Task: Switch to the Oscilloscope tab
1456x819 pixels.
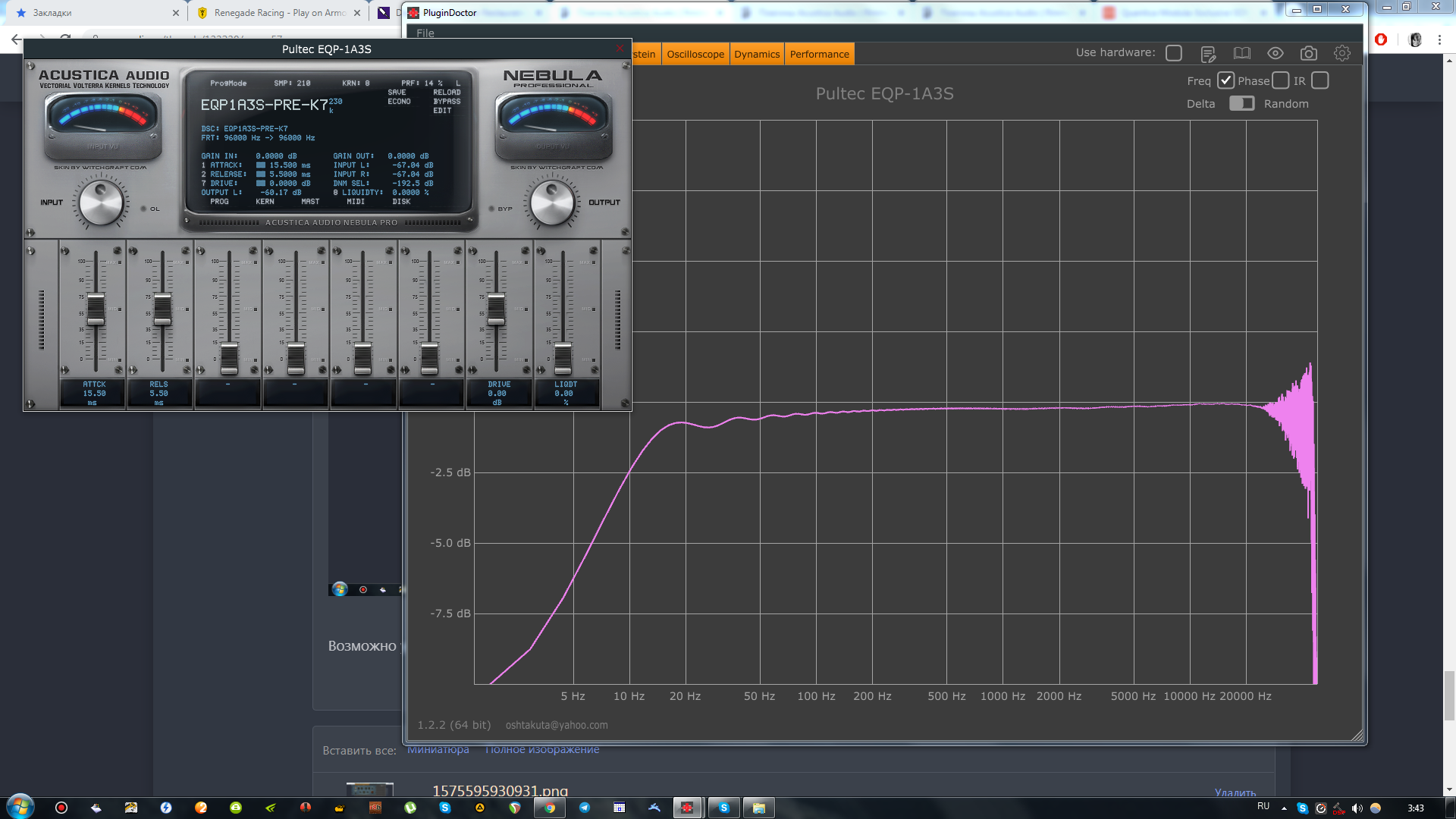Action: click(695, 55)
